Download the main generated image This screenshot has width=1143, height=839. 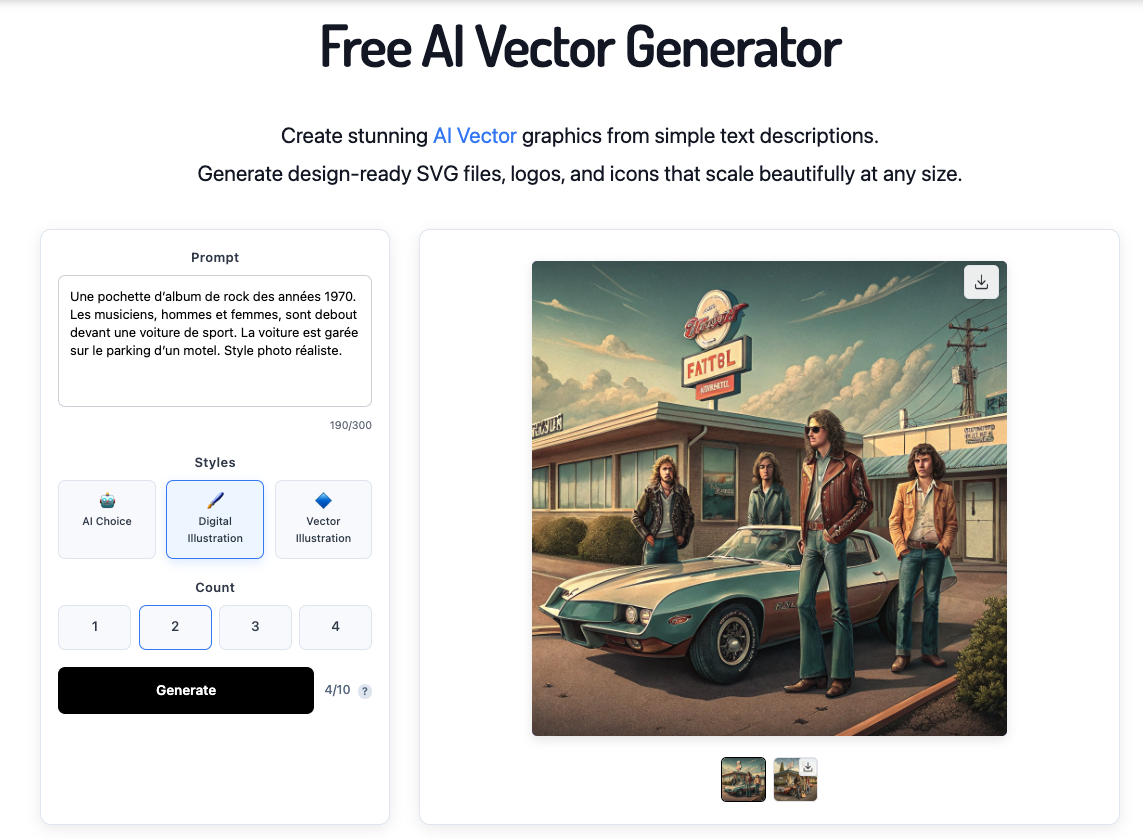tap(981, 281)
